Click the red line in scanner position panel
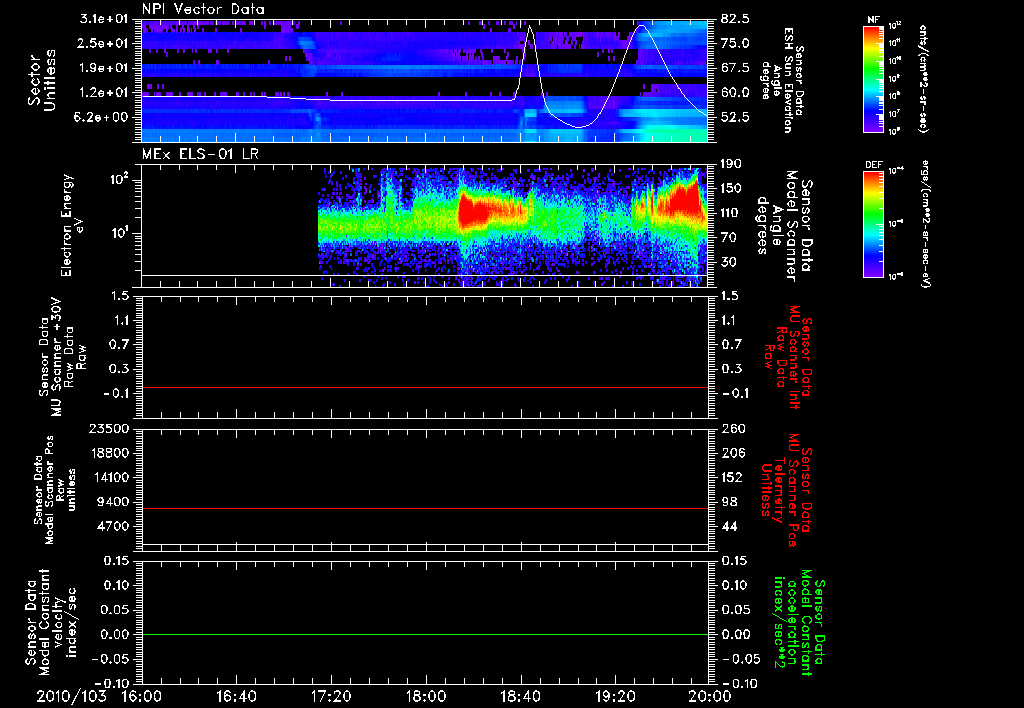 coord(425,508)
